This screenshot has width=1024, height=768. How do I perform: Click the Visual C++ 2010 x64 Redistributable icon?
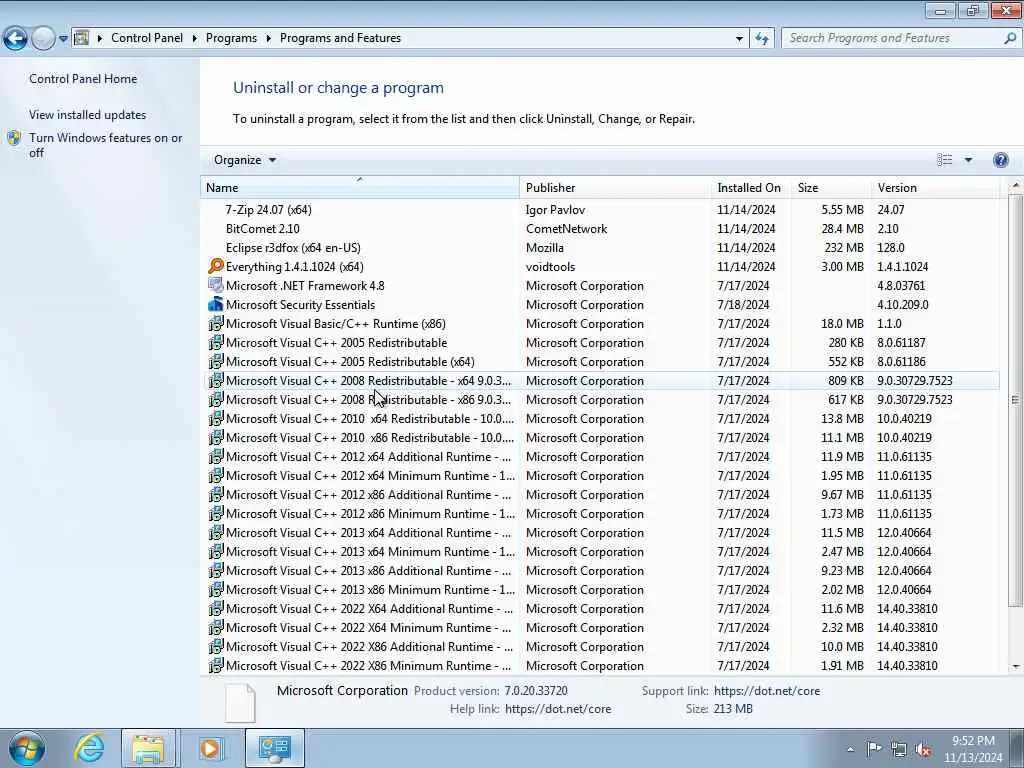coord(216,418)
